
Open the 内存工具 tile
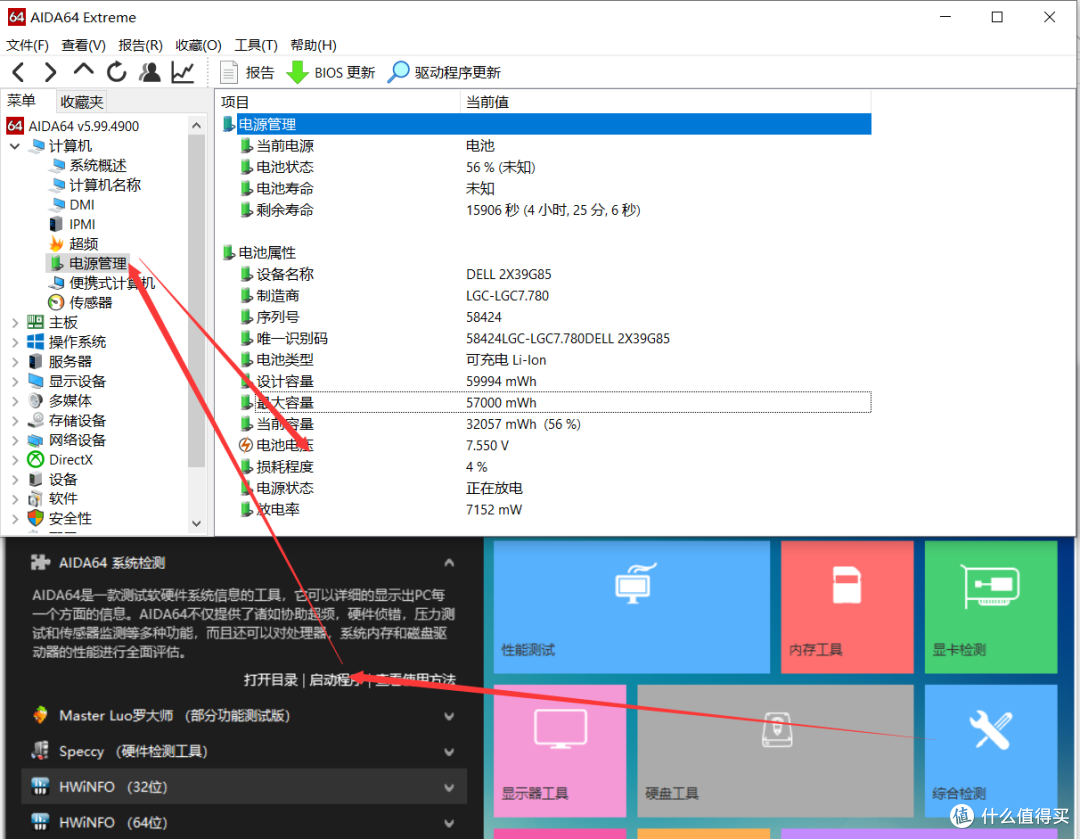point(847,607)
